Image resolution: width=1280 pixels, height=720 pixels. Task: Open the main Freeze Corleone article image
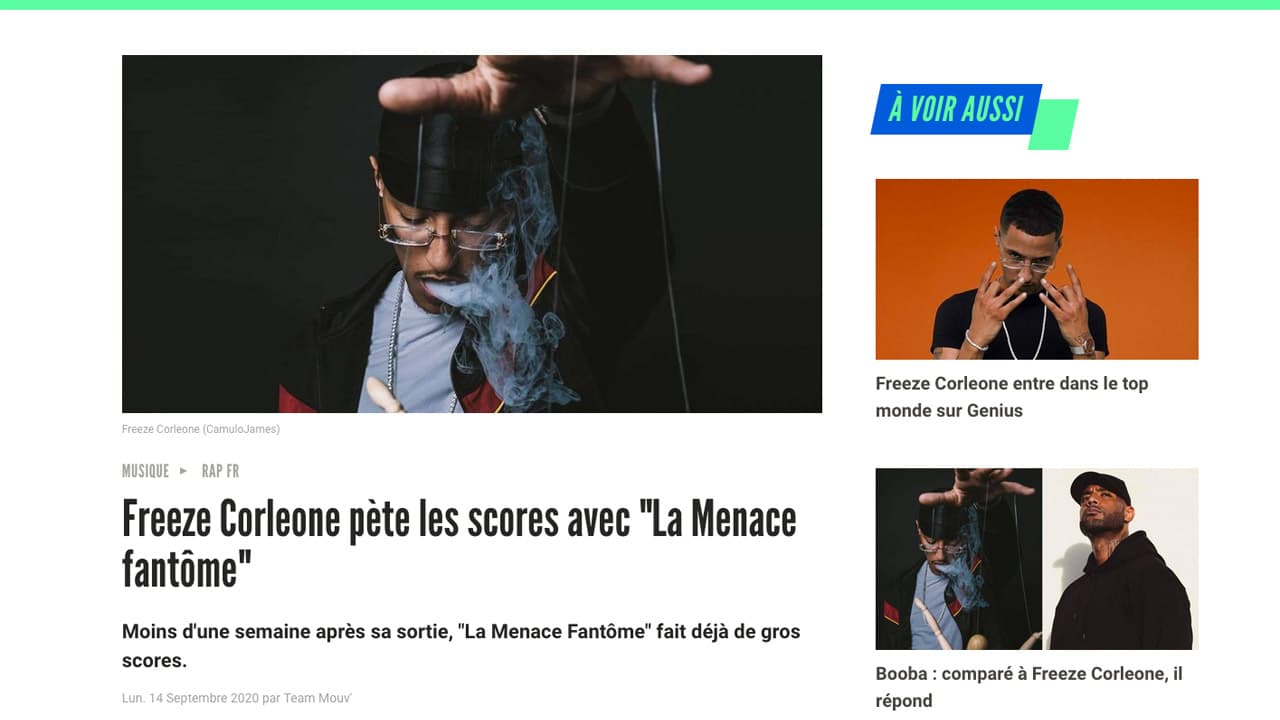tap(472, 234)
